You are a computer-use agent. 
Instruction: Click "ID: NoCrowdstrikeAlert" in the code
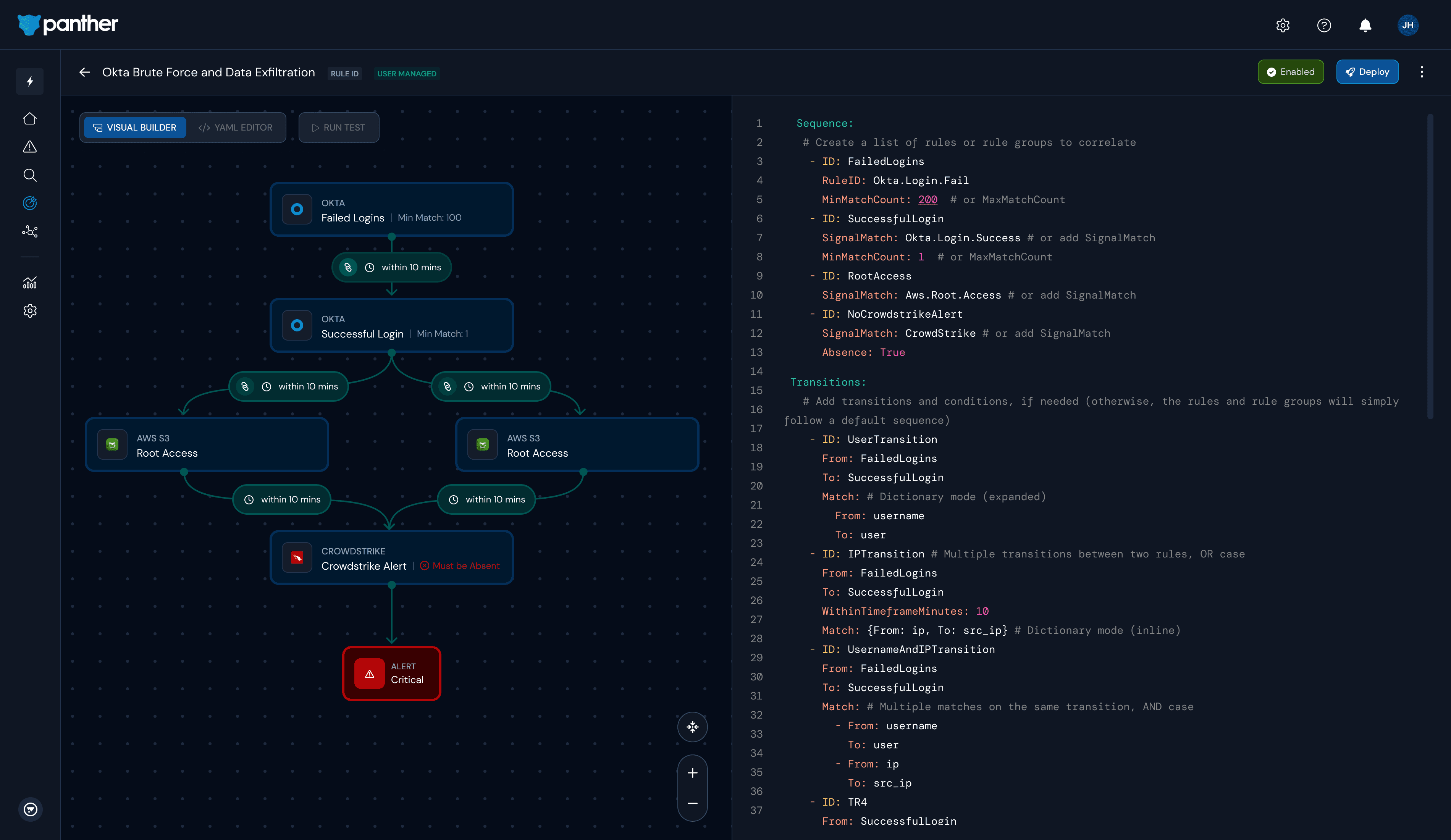892,315
